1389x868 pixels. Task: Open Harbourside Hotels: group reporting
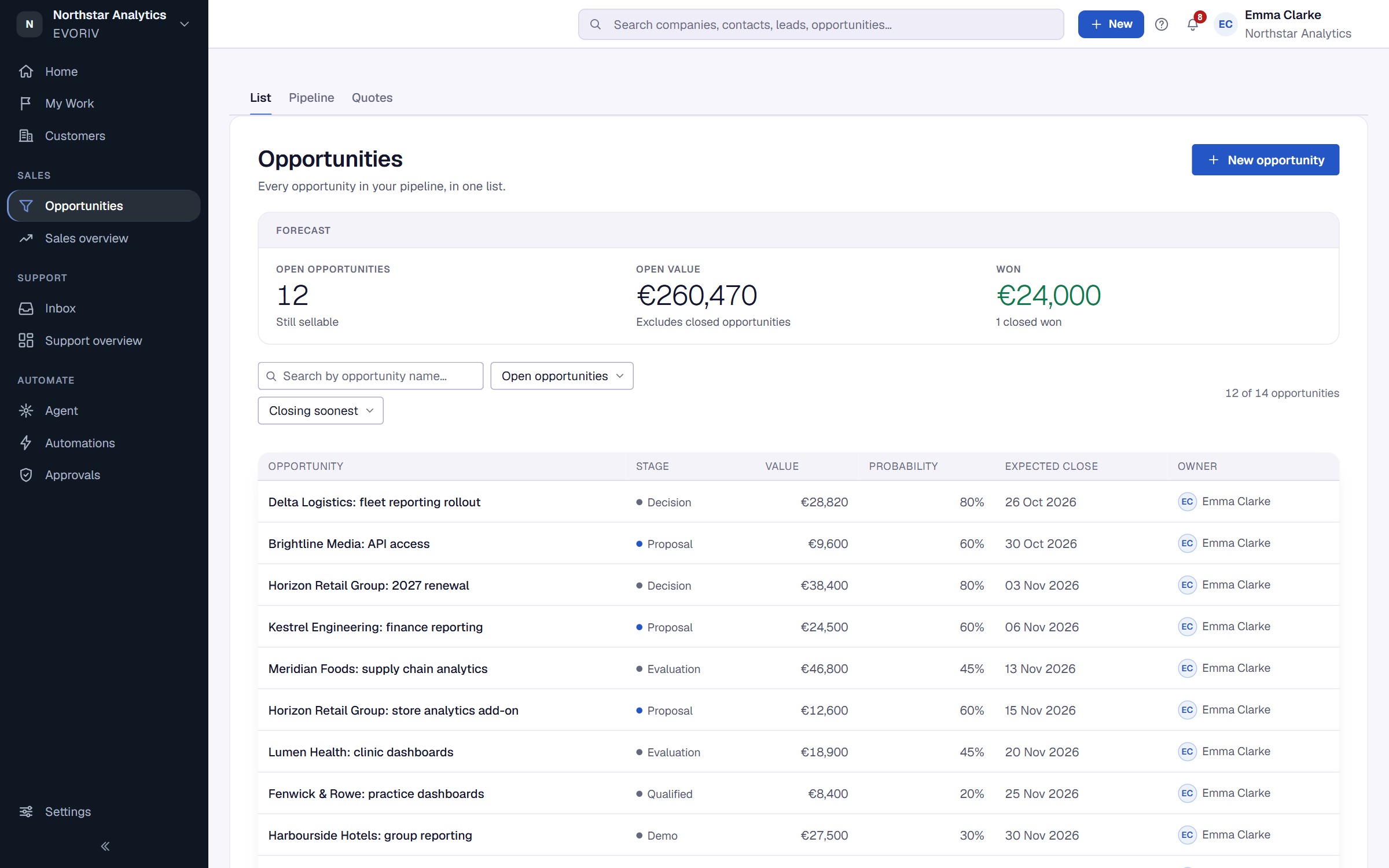point(370,836)
